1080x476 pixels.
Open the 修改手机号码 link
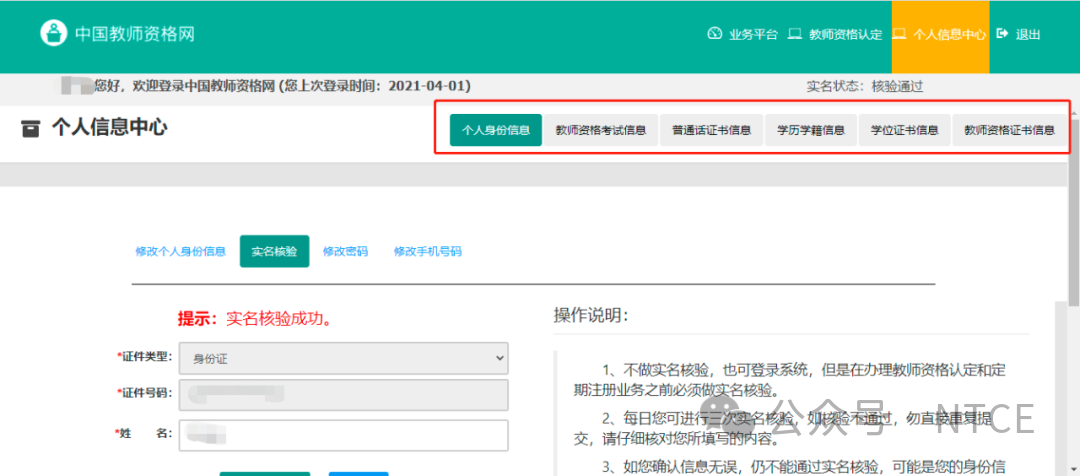coord(427,252)
